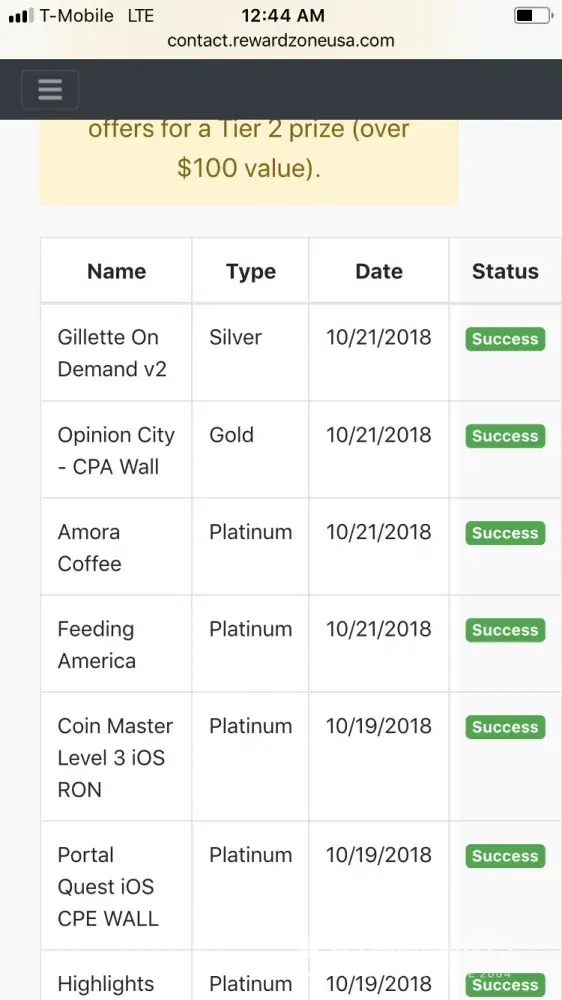562x1000 pixels.
Task: Click the Success badge for Opinion City
Action: pos(505,436)
